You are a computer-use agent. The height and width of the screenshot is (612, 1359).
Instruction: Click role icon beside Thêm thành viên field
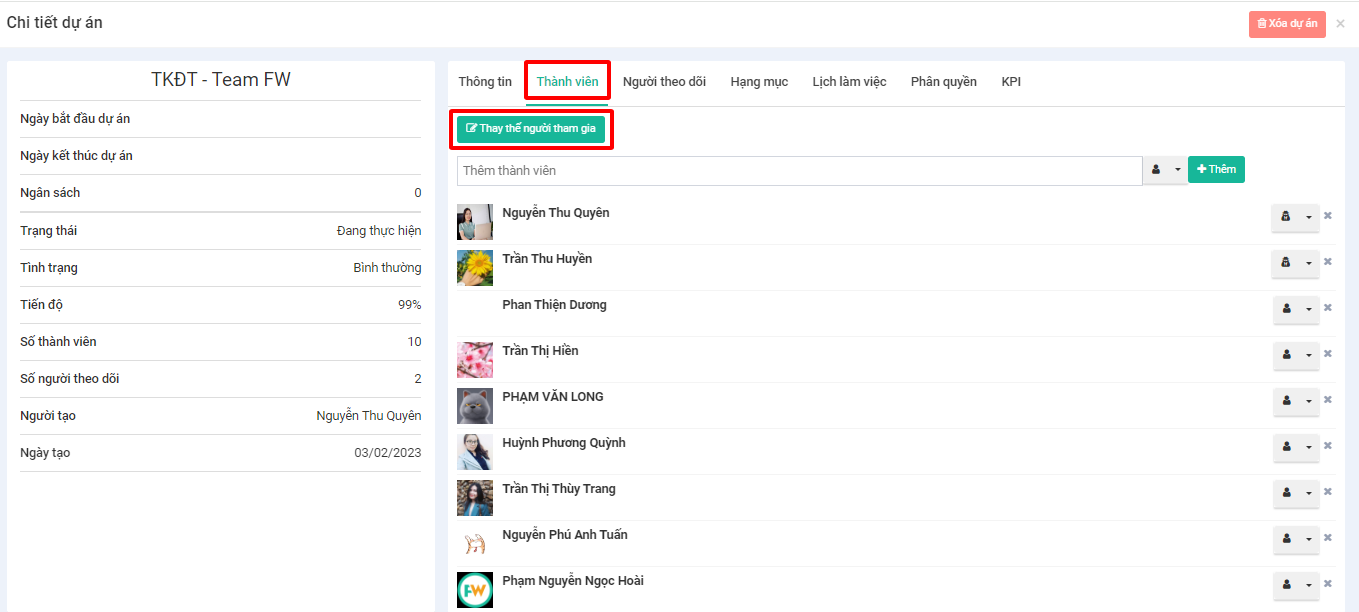(1156, 170)
